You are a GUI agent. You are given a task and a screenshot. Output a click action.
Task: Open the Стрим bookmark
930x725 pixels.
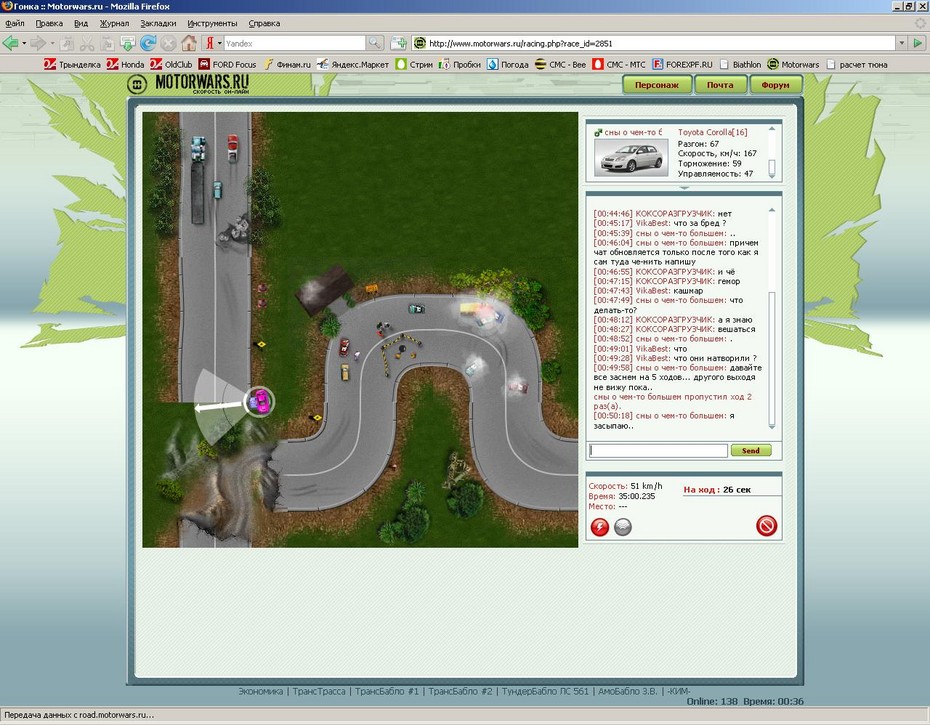click(x=414, y=65)
